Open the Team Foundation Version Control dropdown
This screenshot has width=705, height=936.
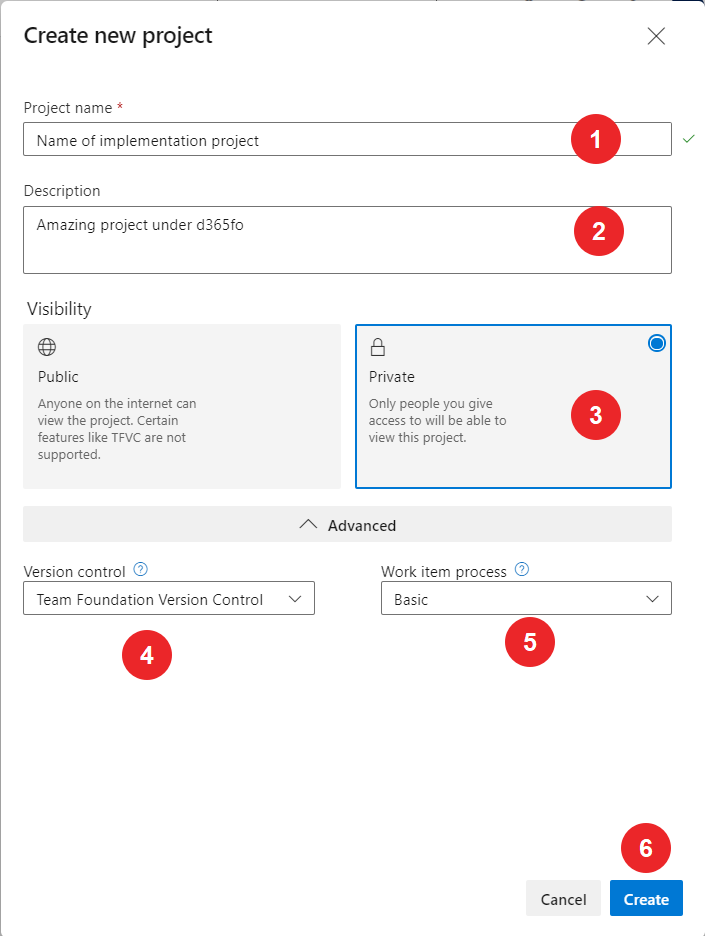[168, 598]
